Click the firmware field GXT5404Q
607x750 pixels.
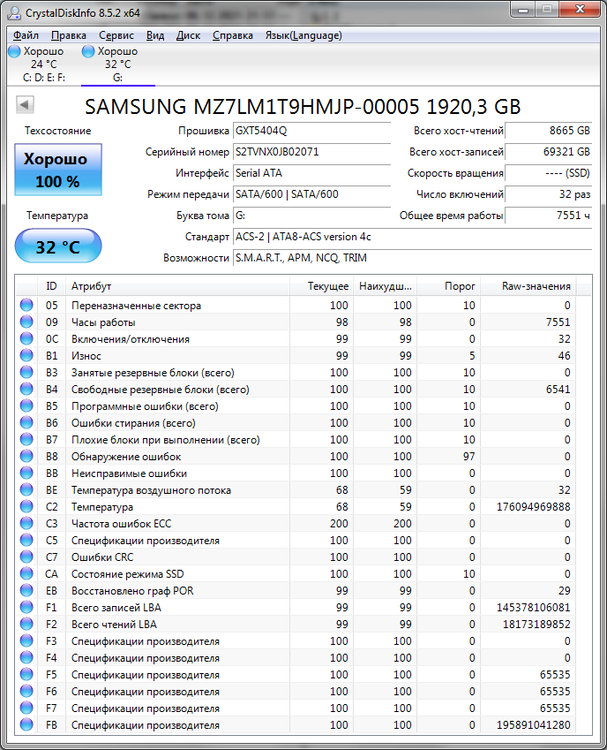point(311,131)
